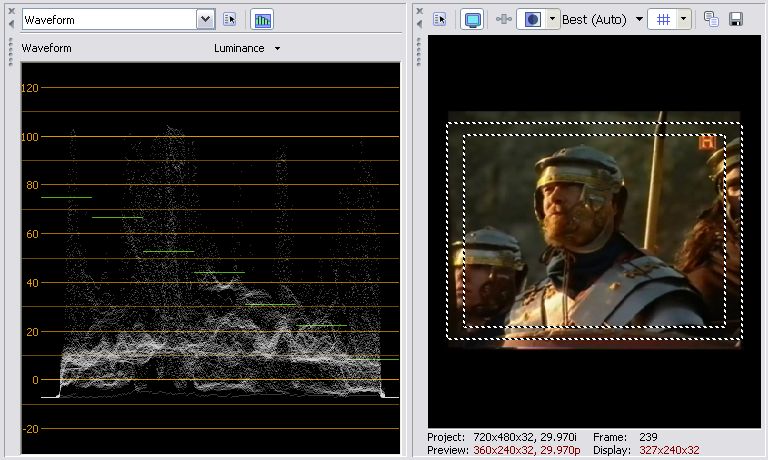Click the arrow button on the Waveform combo box
Screen dimensions: 768x460
[x=206, y=20]
